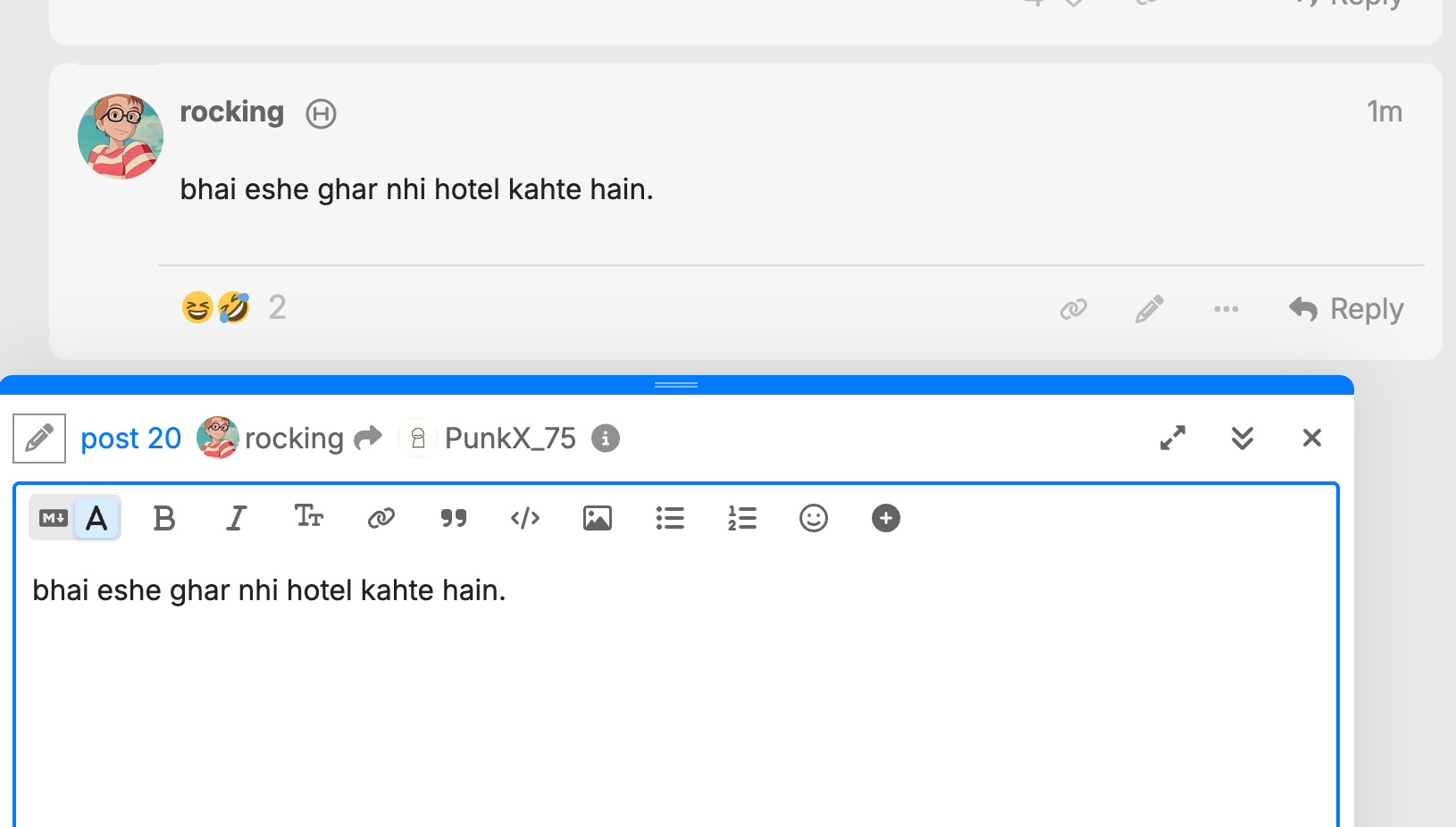Upload an image to the post
The height and width of the screenshot is (827, 1456).
tap(598, 518)
